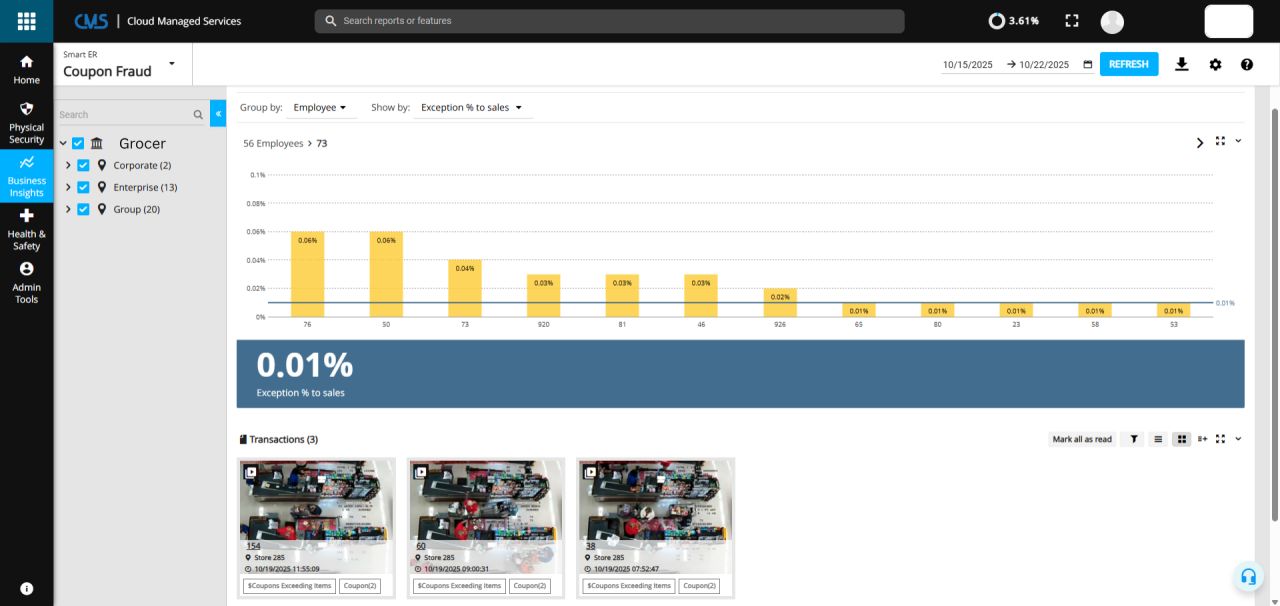Uncheck the Grocer checkbox
The height and width of the screenshot is (606, 1280).
pyautogui.click(x=78, y=143)
